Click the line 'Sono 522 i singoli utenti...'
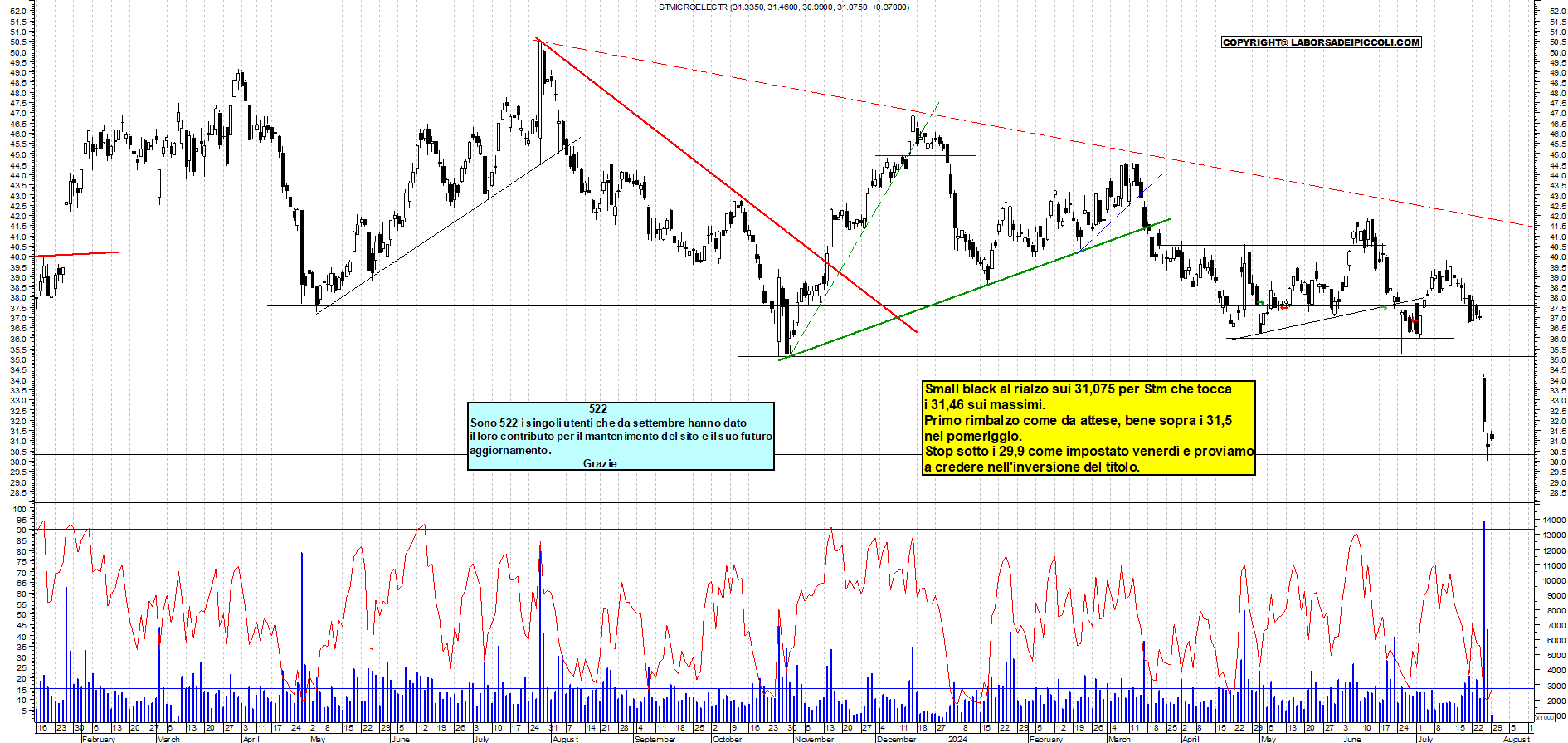The height and width of the screenshot is (743, 1568). click(608, 423)
